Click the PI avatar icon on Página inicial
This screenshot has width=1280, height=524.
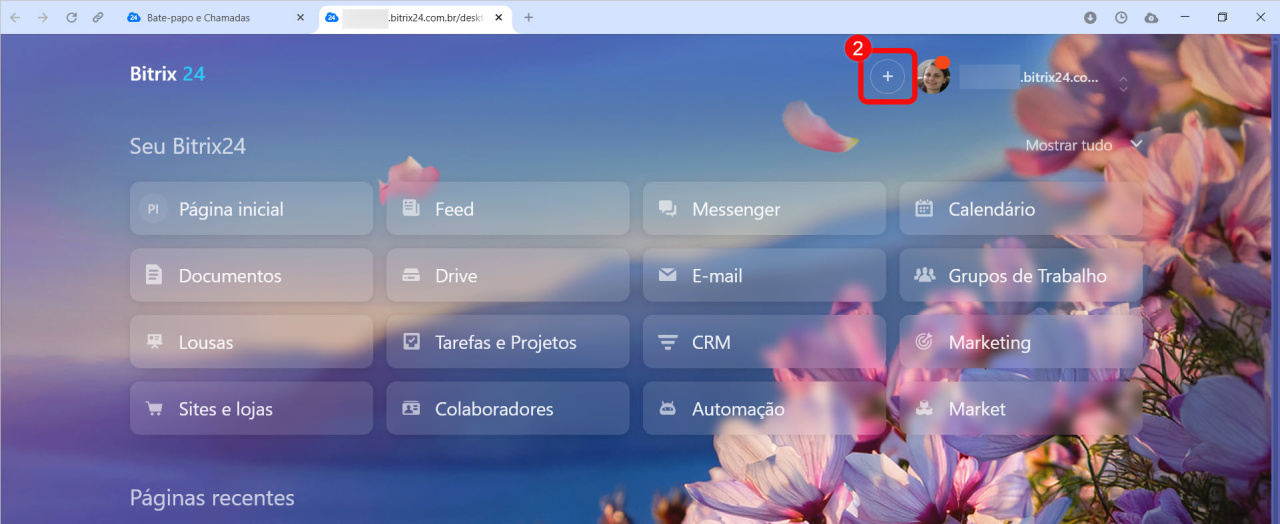(153, 209)
